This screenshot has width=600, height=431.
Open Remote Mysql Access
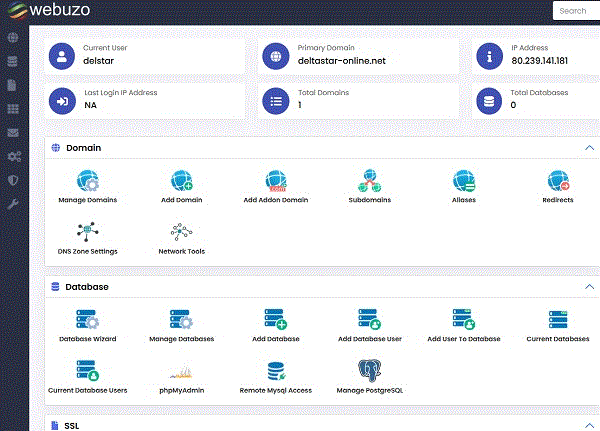(276, 377)
